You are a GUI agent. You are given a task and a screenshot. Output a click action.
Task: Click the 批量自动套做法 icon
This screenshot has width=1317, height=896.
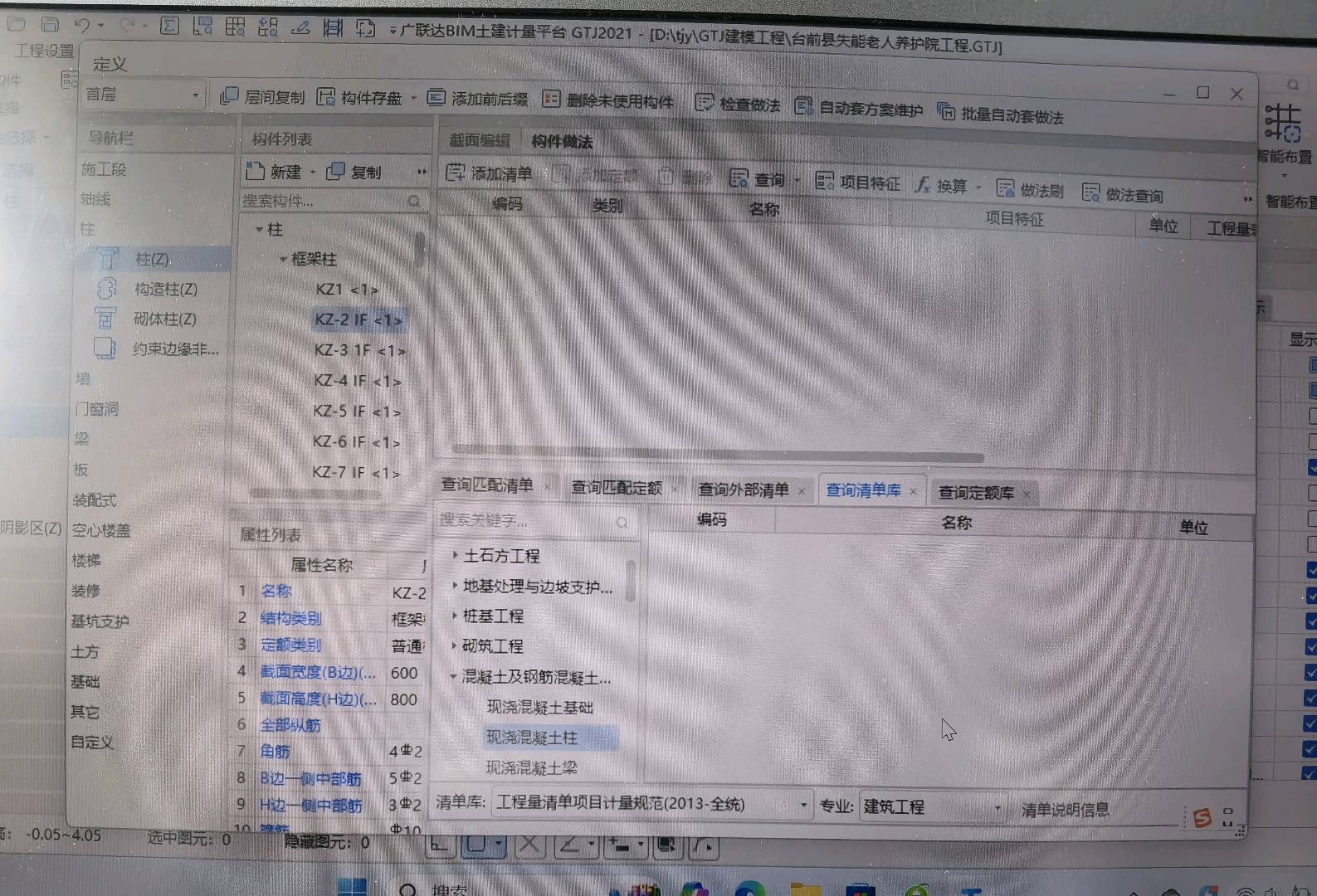945,111
